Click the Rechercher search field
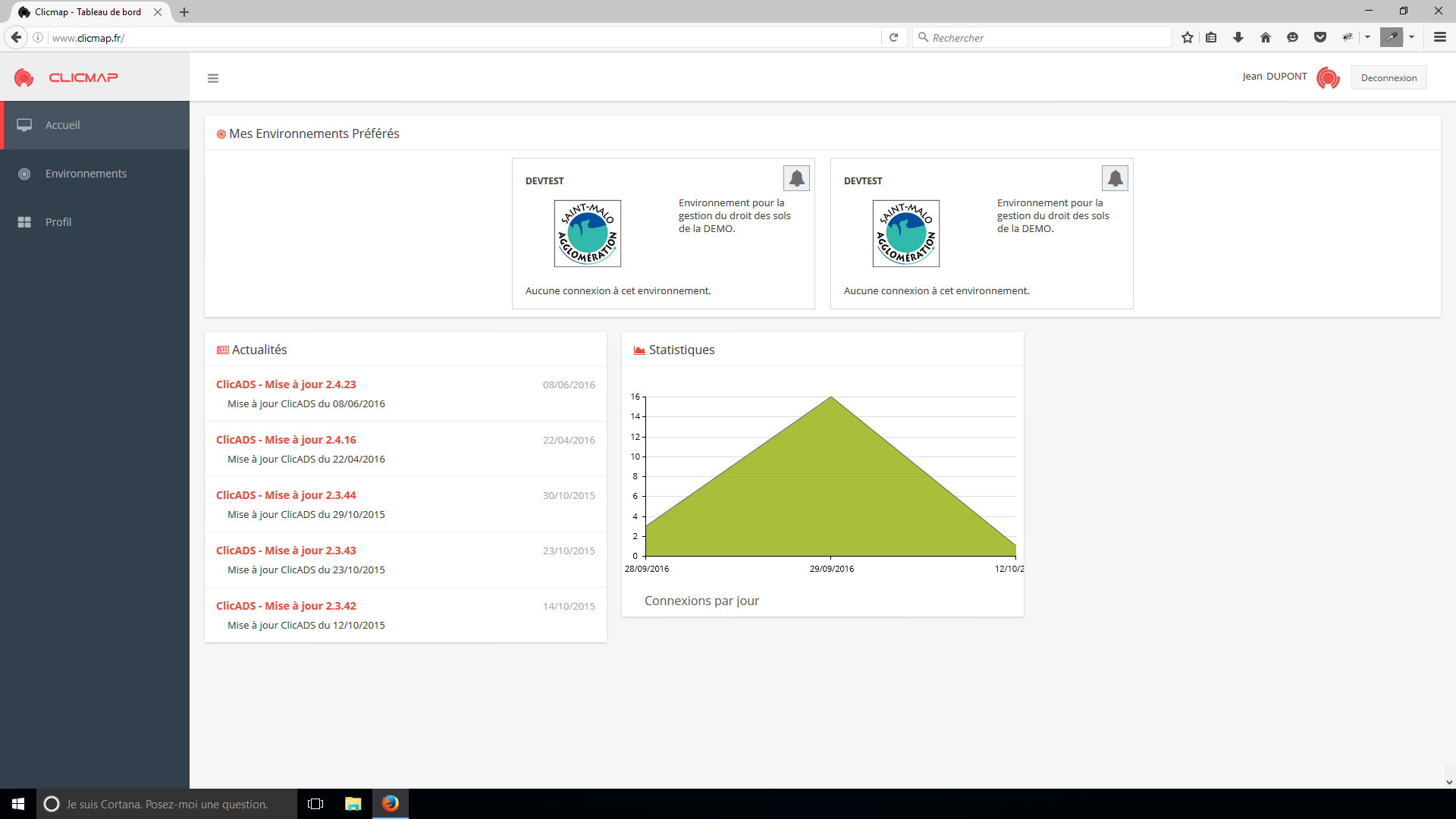The image size is (1456, 819). coord(1042,37)
